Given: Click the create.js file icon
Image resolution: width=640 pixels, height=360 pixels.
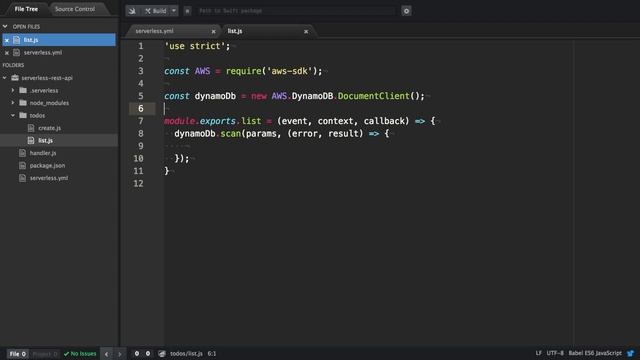Looking at the screenshot, I should click(x=31, y=128).
